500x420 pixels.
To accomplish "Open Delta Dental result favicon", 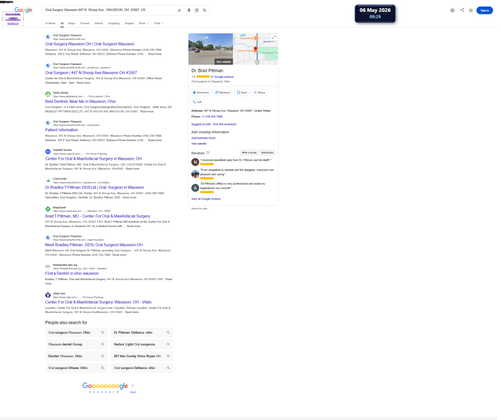I will 48,94.
